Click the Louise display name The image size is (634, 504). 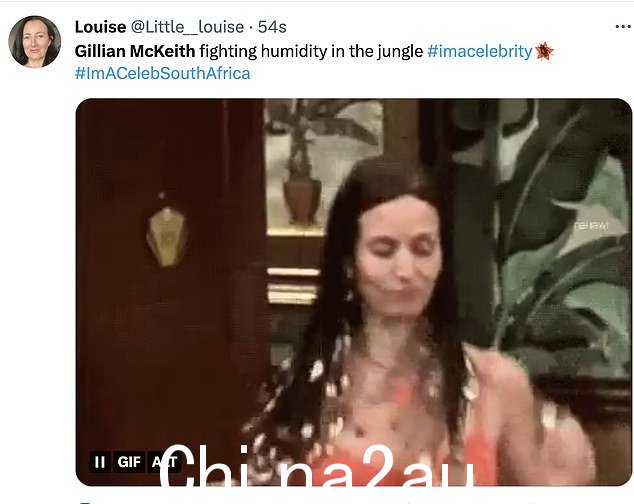coord(100,27)
